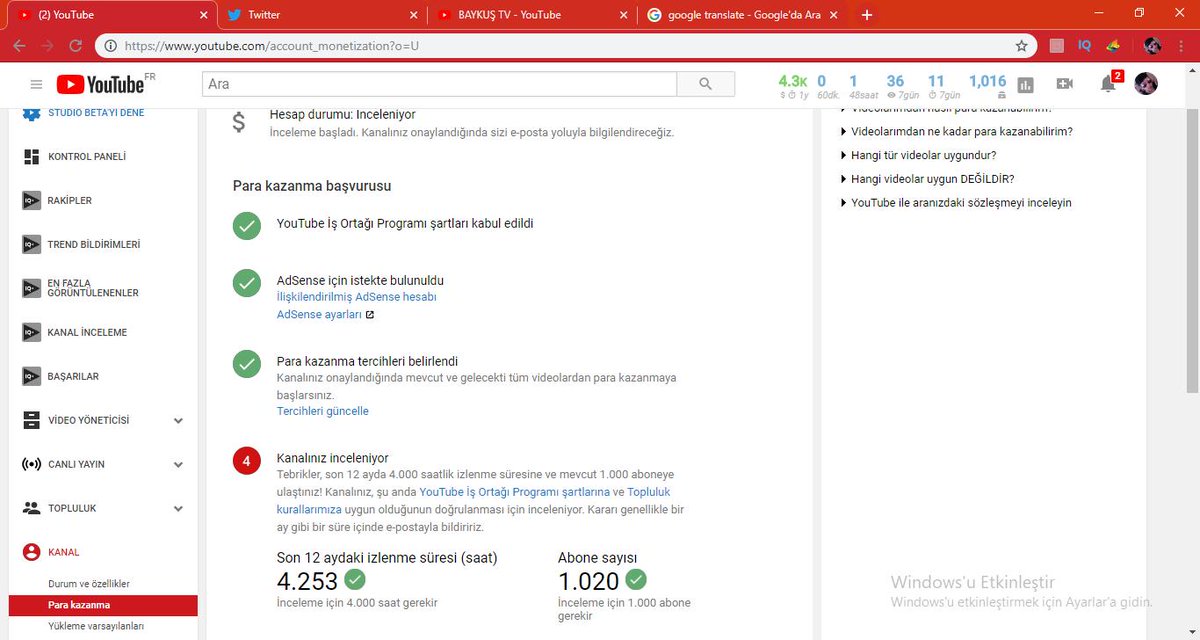1200x640 pixels.
Task: Click the browser reload button
Action: [76, 46]
